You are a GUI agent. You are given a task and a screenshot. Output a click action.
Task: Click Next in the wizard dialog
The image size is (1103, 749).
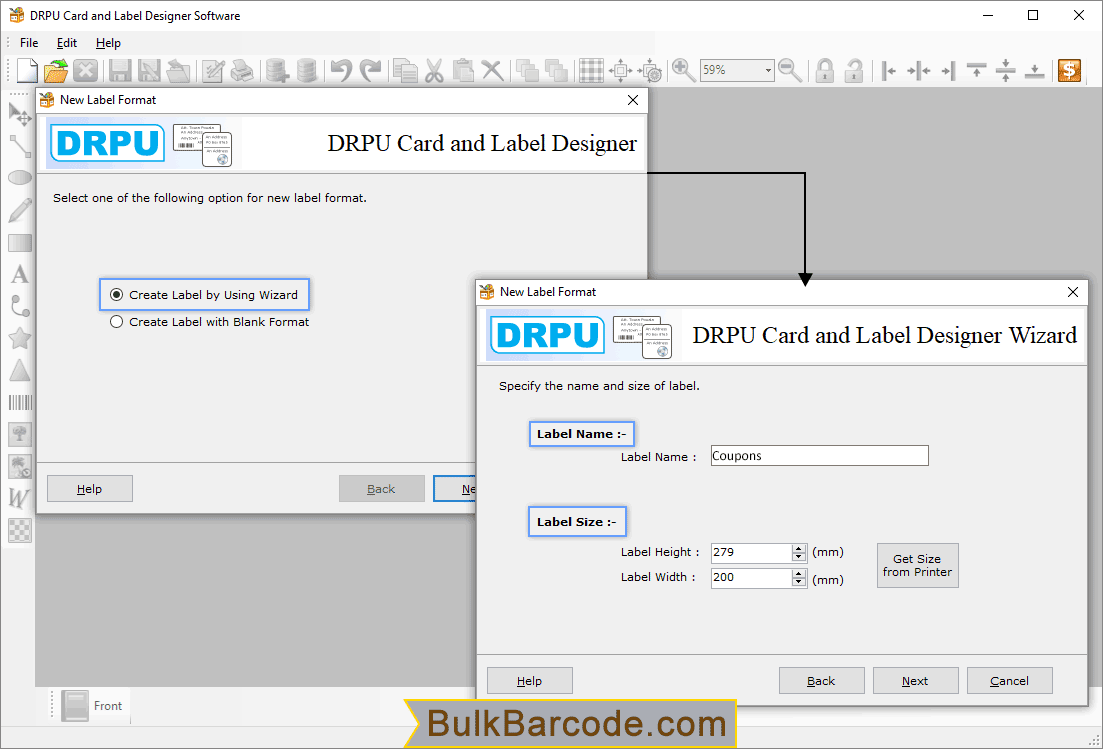coord(915,681)
